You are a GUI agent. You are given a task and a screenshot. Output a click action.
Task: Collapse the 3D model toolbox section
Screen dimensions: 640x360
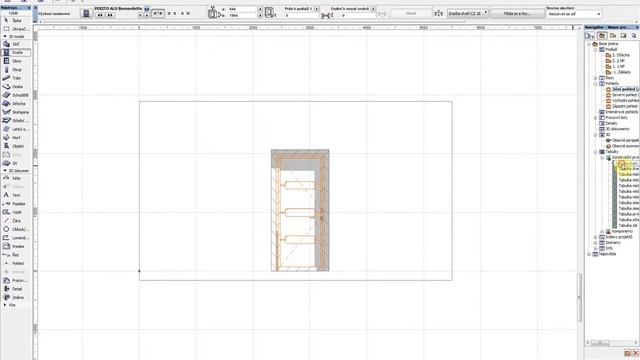pyautogui.click(x=5, y=36)
